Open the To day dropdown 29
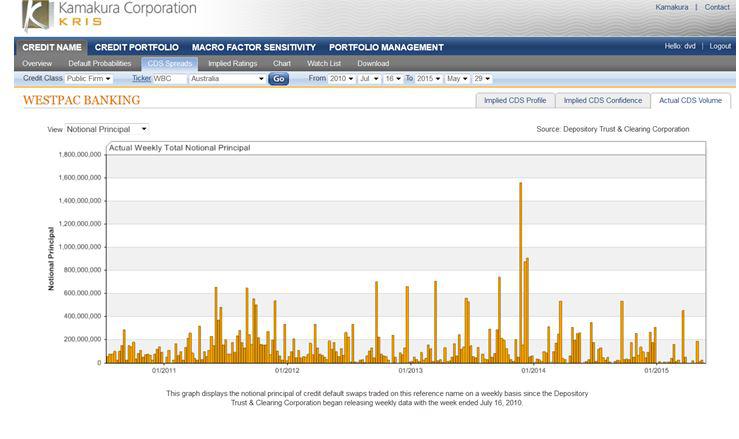 (482, 79)
